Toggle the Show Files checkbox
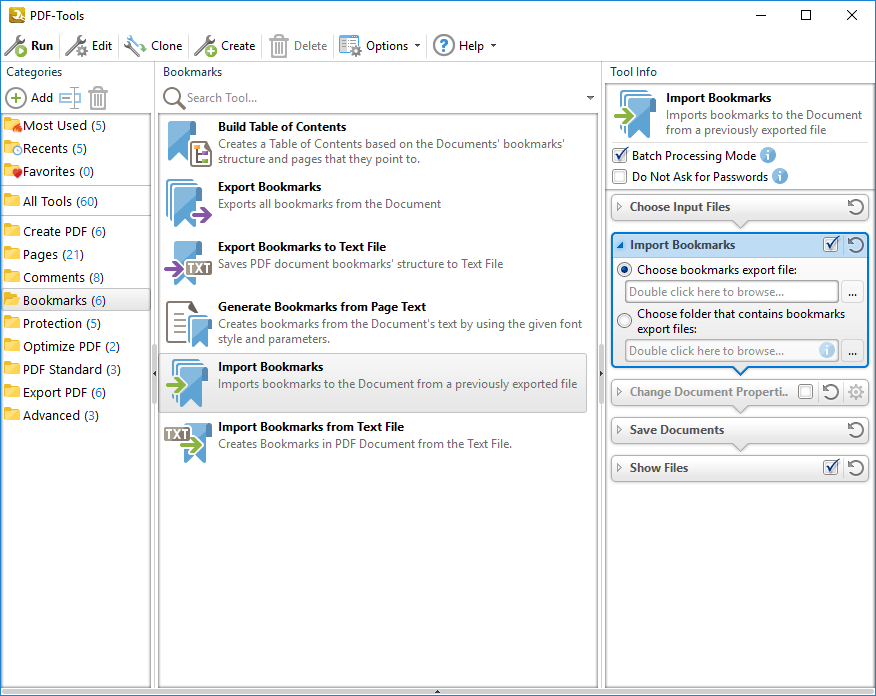The height and width of the screenshot is (696, 876). point(831,467)
